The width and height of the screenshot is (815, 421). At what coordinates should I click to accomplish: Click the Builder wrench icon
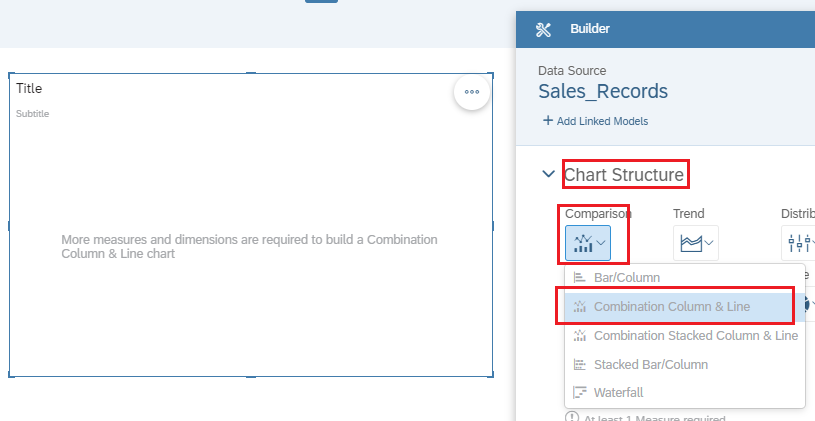(543, 29)
